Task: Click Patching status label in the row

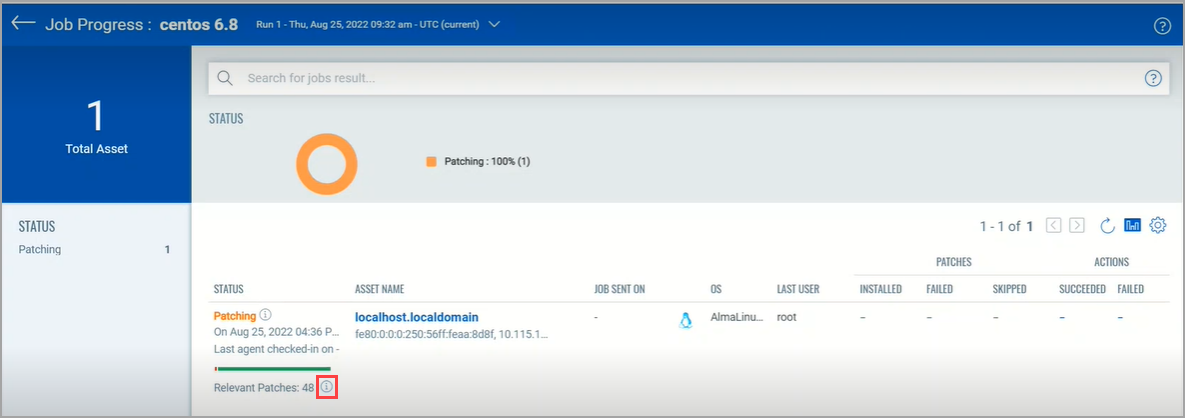Action: point(235,316)
